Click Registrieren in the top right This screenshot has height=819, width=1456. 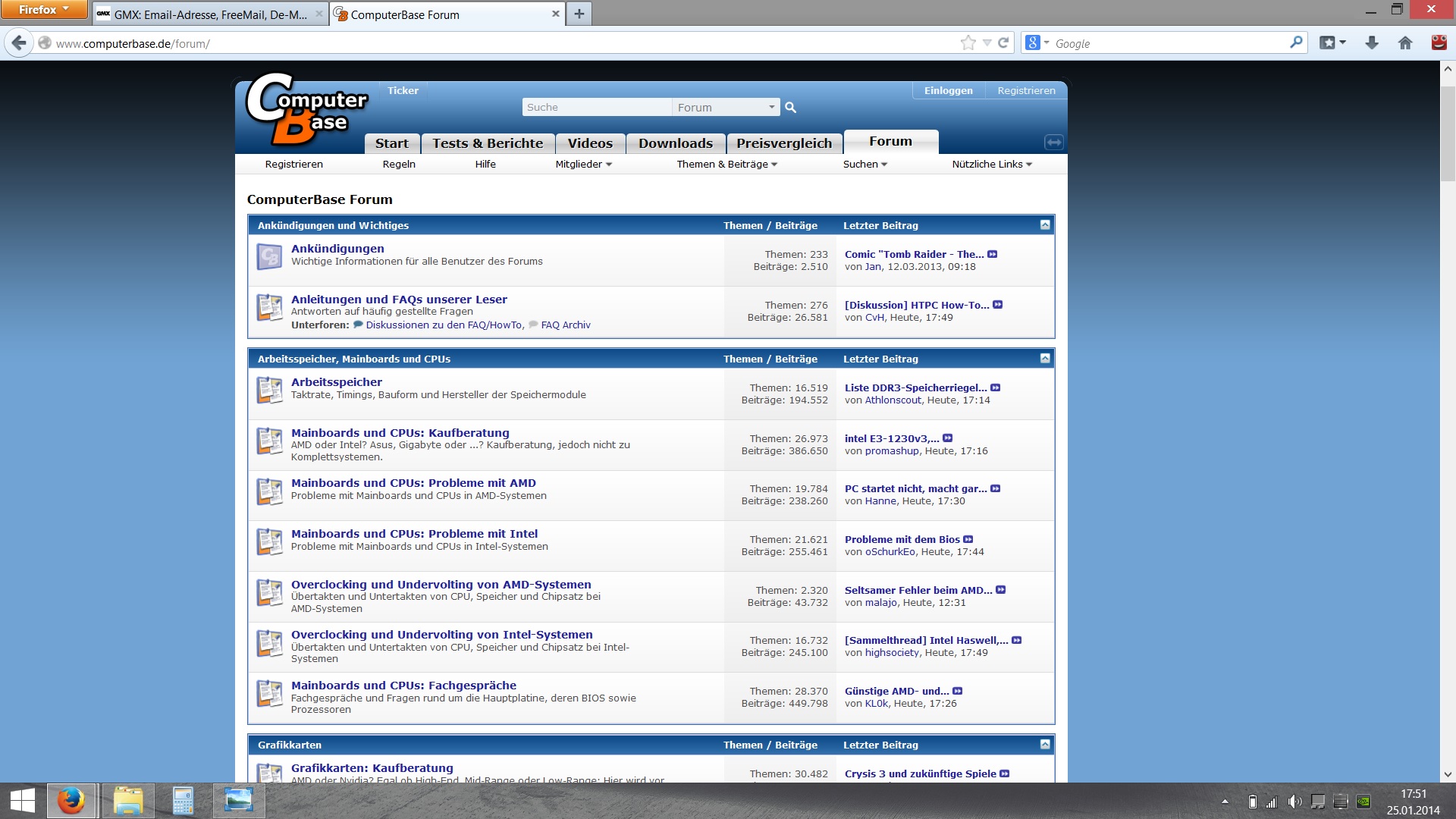click(x=1026, y=91)
